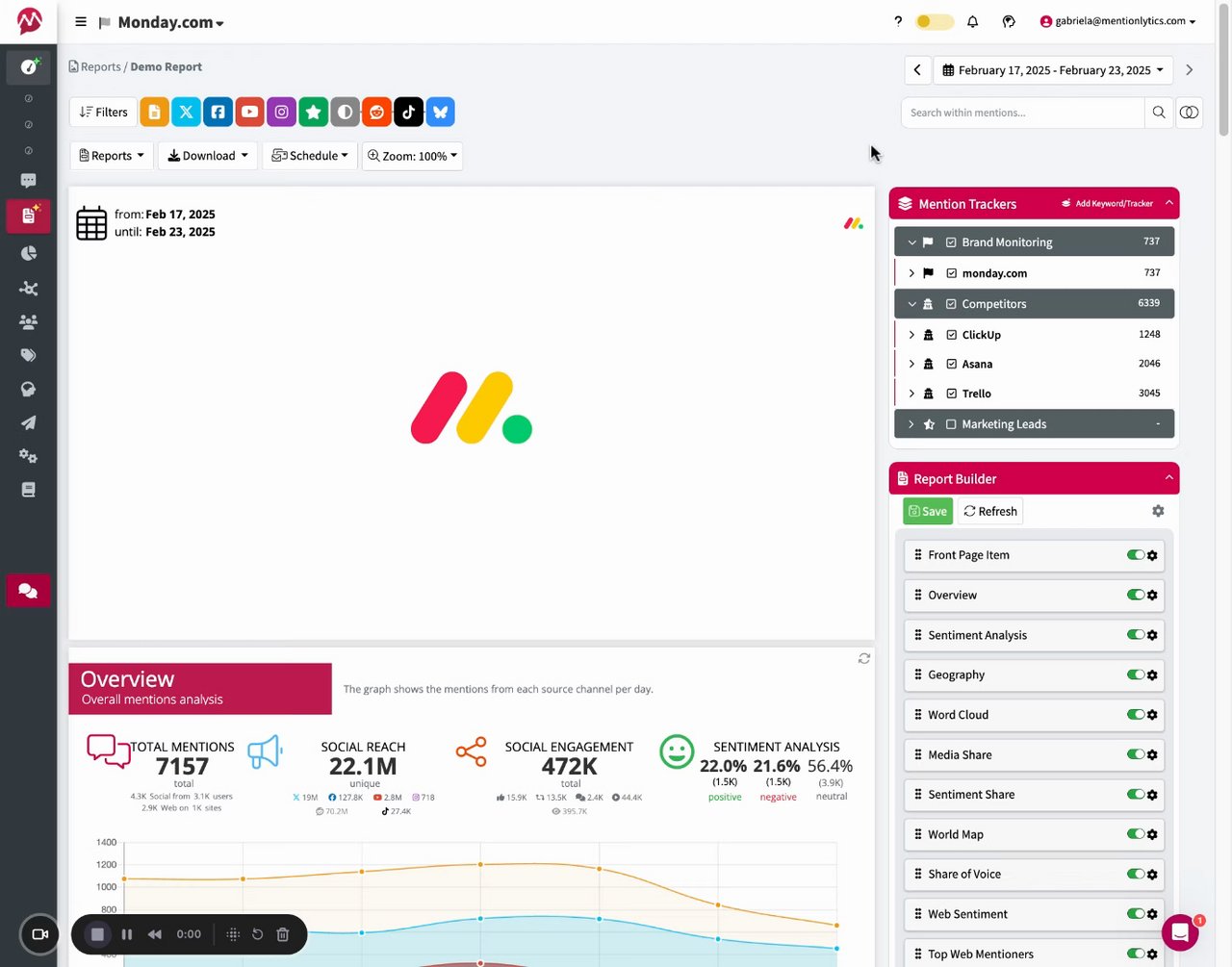Image resolution: width=1232 pixels, height=967 pixels.
Task: Toggle the Brand Monitoring checkbox
Action: click(x=951, y=242)
